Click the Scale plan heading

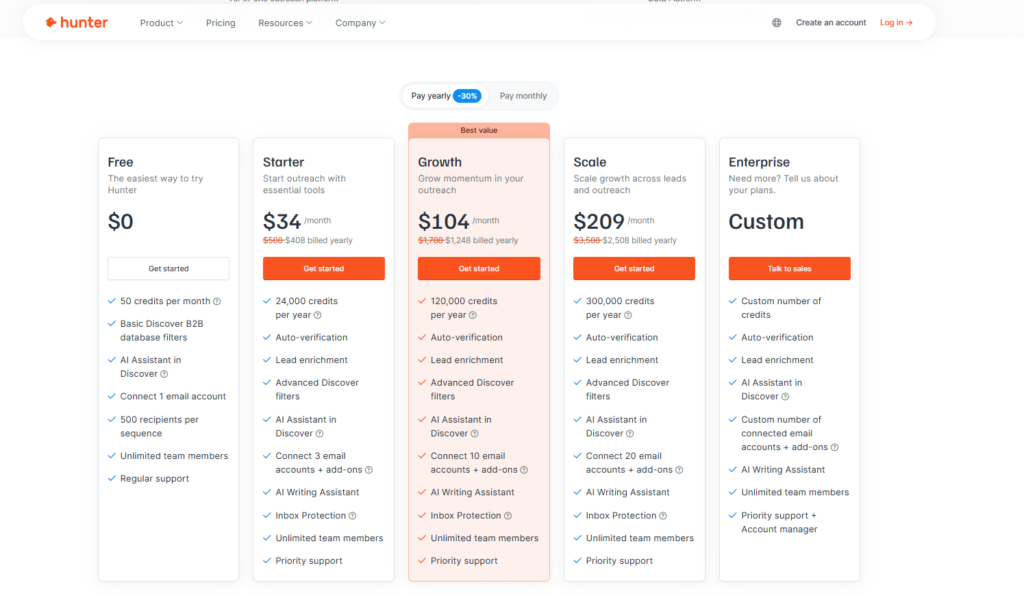pyautogui.click(x=590, y=162)
